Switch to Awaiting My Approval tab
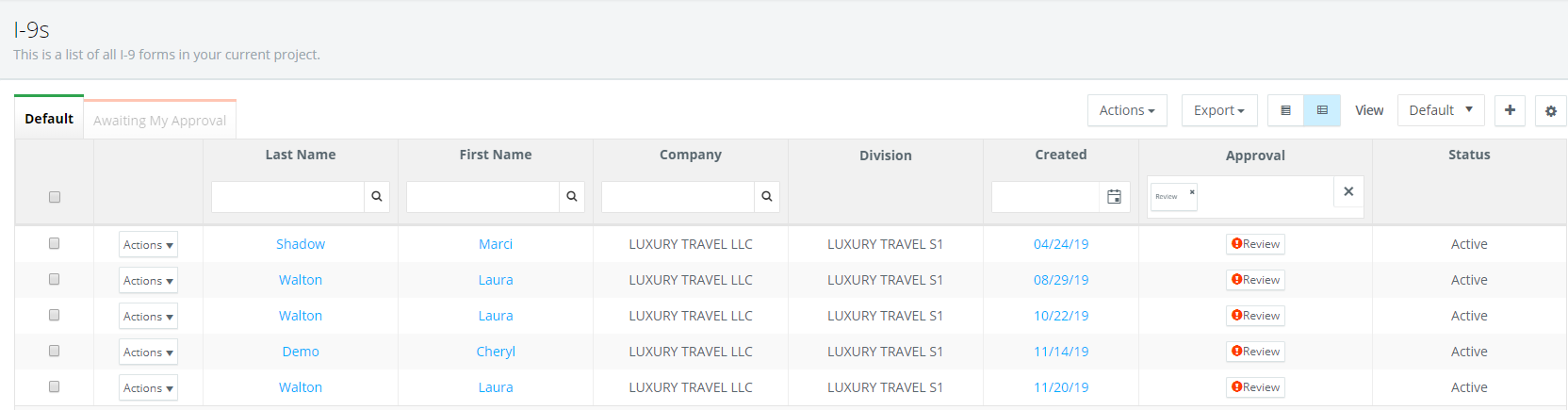 tap(159, 121)
